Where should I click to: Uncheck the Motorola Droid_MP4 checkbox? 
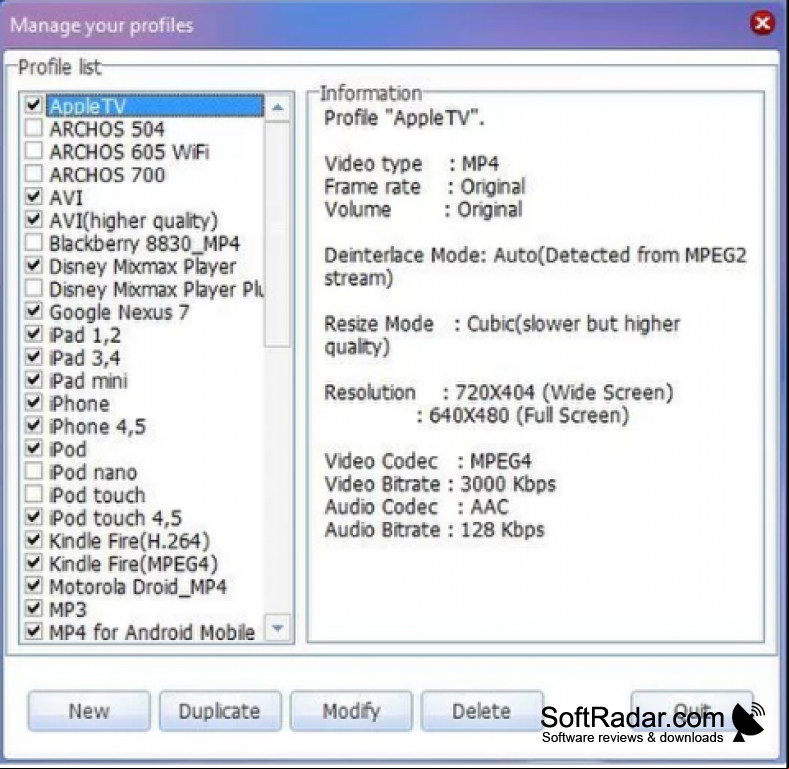[x=33, y=586]
